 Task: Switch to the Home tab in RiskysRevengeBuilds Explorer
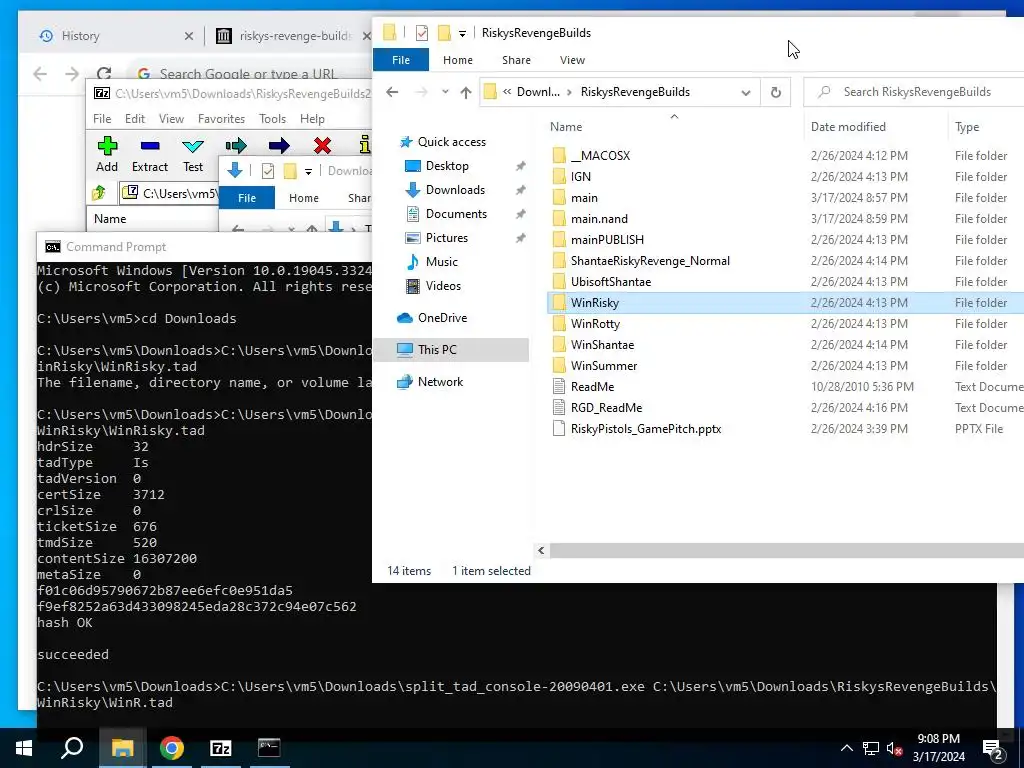coord(458,60)
